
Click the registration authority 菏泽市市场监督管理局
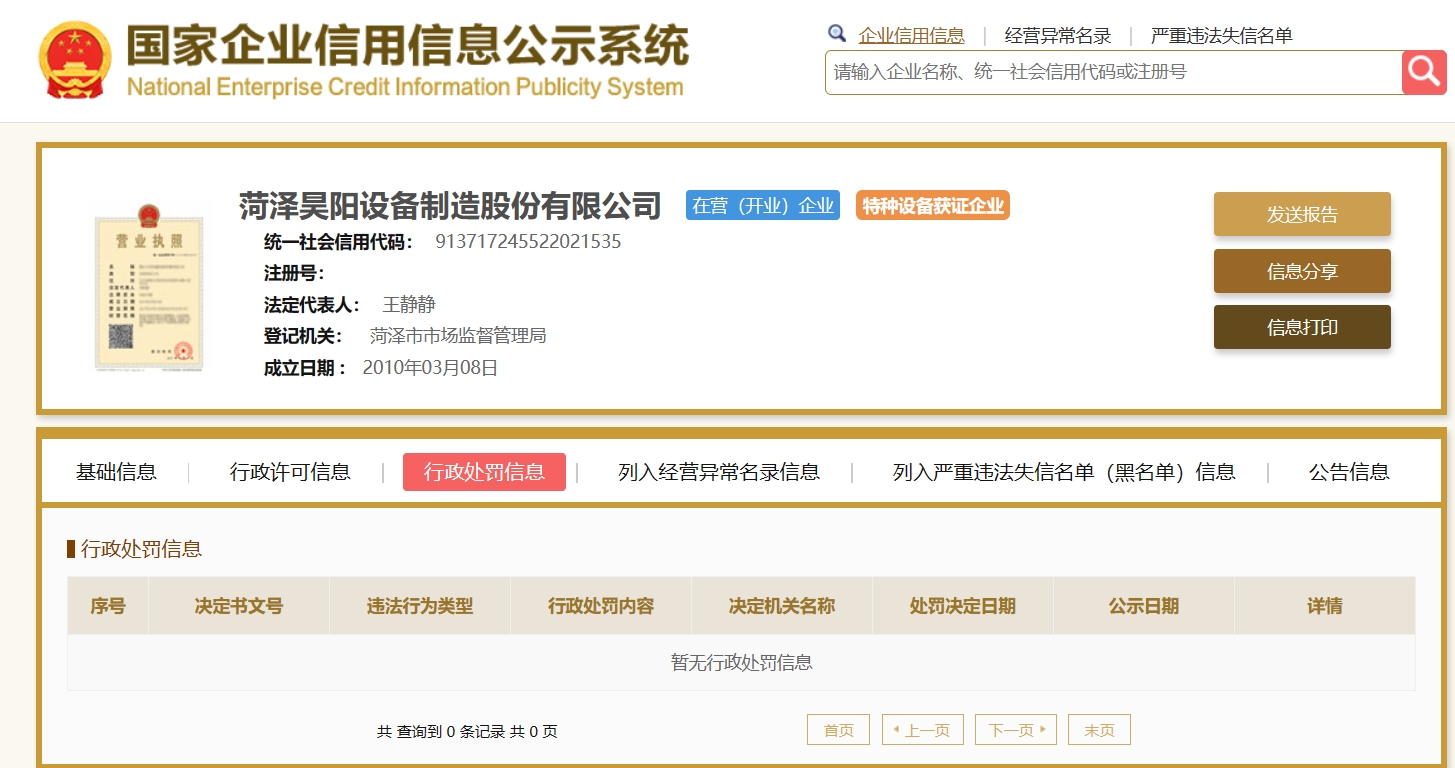tap(458, 335)
